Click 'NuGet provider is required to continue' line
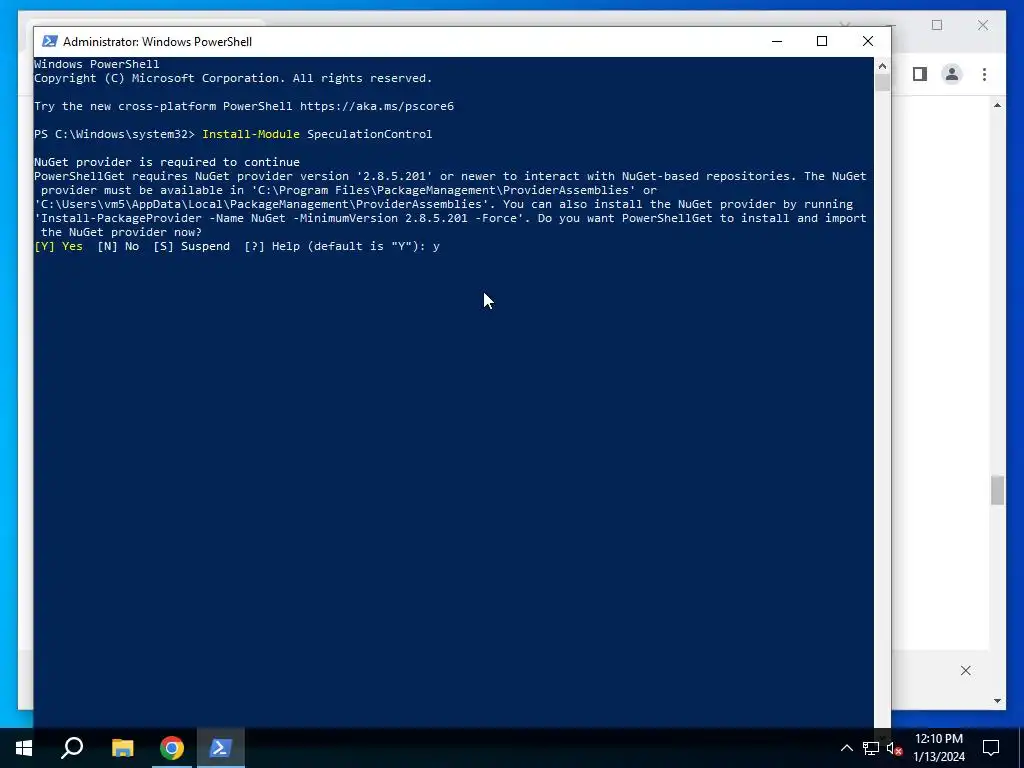 tap(167, 162)
